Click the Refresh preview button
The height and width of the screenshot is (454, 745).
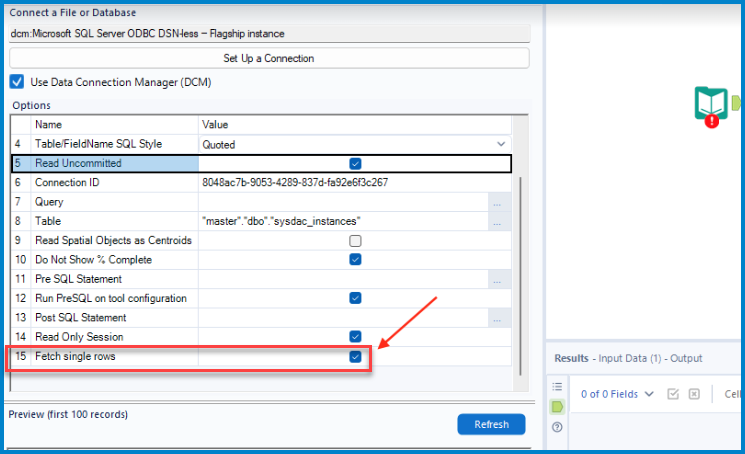pos(491,424)
